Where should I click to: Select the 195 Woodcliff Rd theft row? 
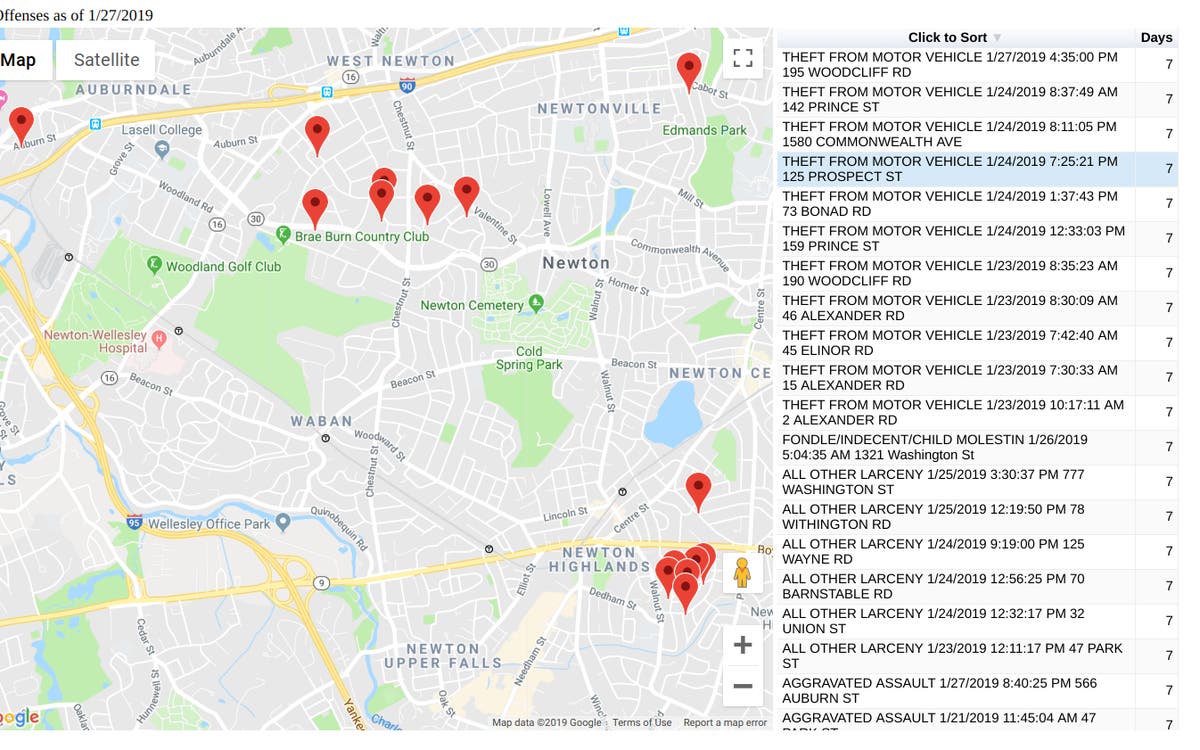(x=955, y=65)
